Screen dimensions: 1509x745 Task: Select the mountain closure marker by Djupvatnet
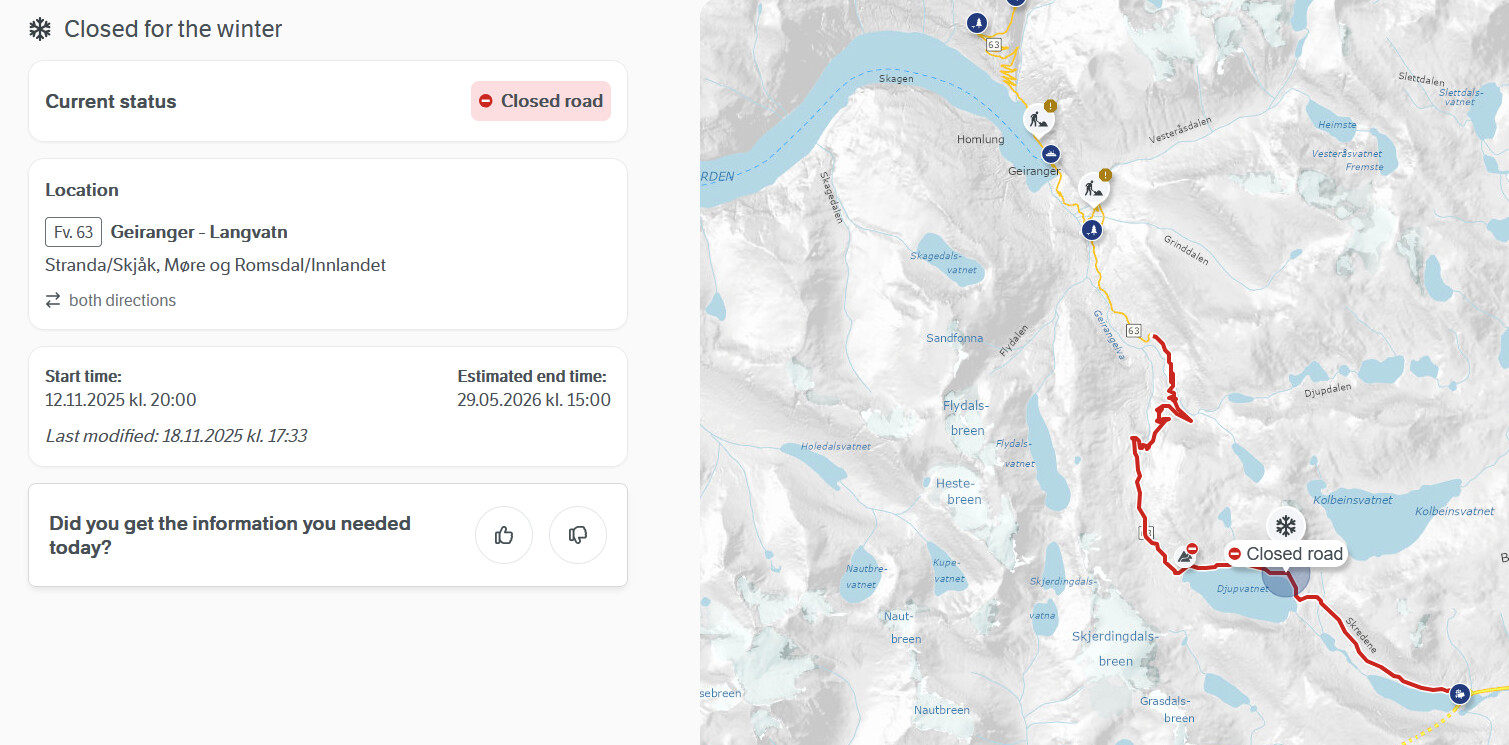point(1187,553)
